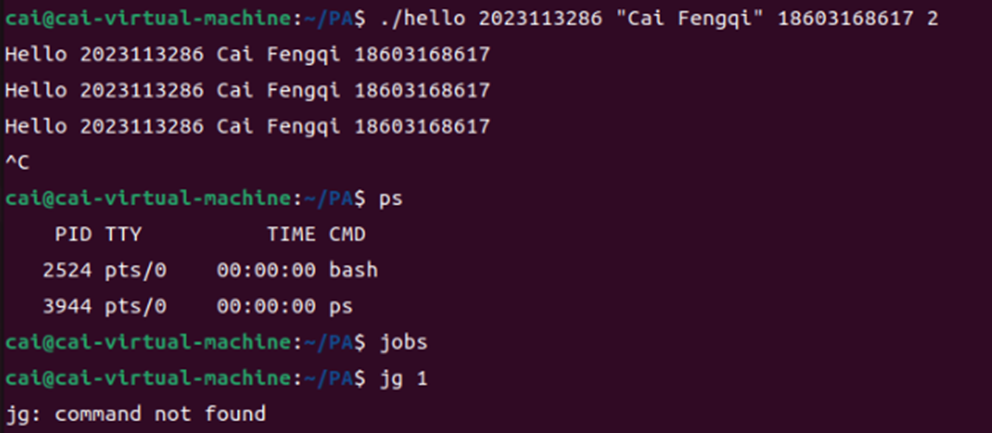Click the CMD column header
Viewport: 992px width, 433px height.
[347, 235]
